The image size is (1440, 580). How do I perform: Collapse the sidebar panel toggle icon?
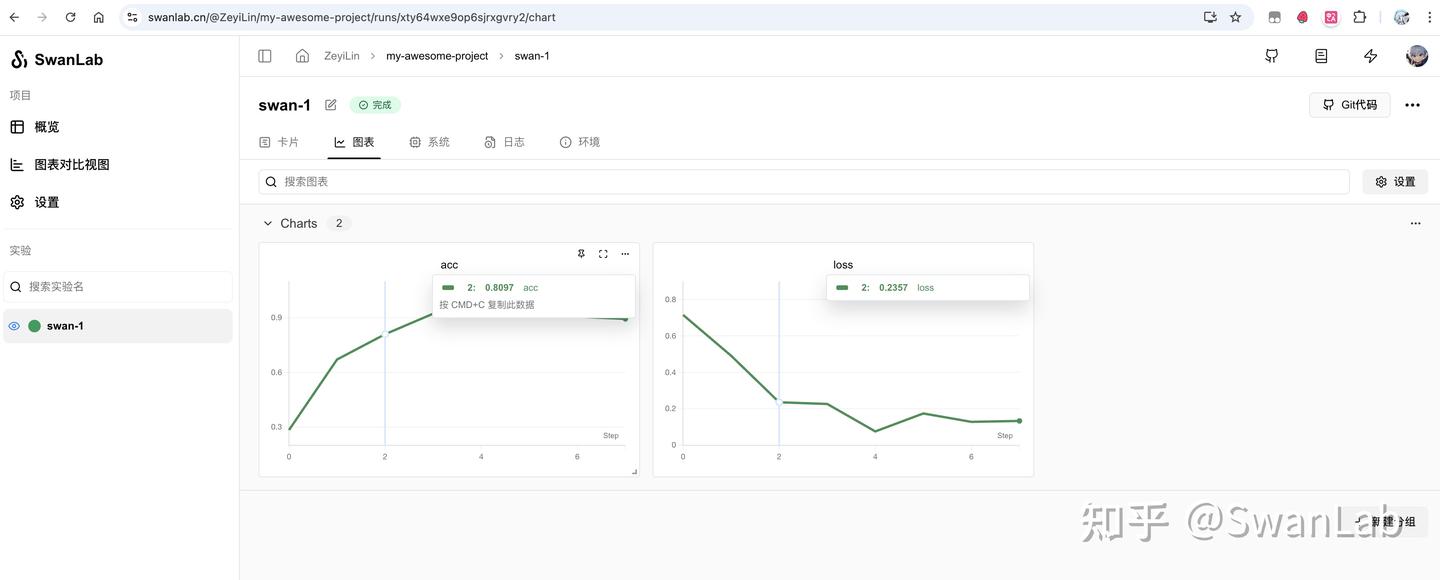[x=265, y=56]
